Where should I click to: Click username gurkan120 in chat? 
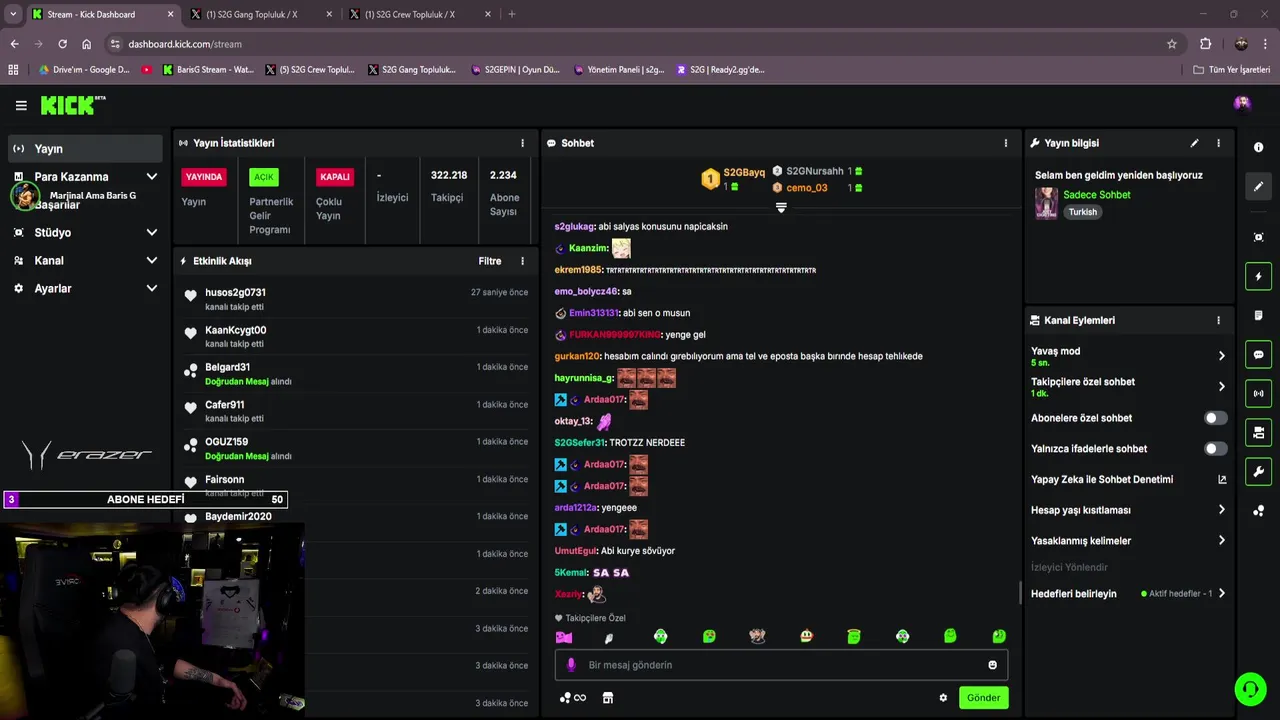pos(577,356)
